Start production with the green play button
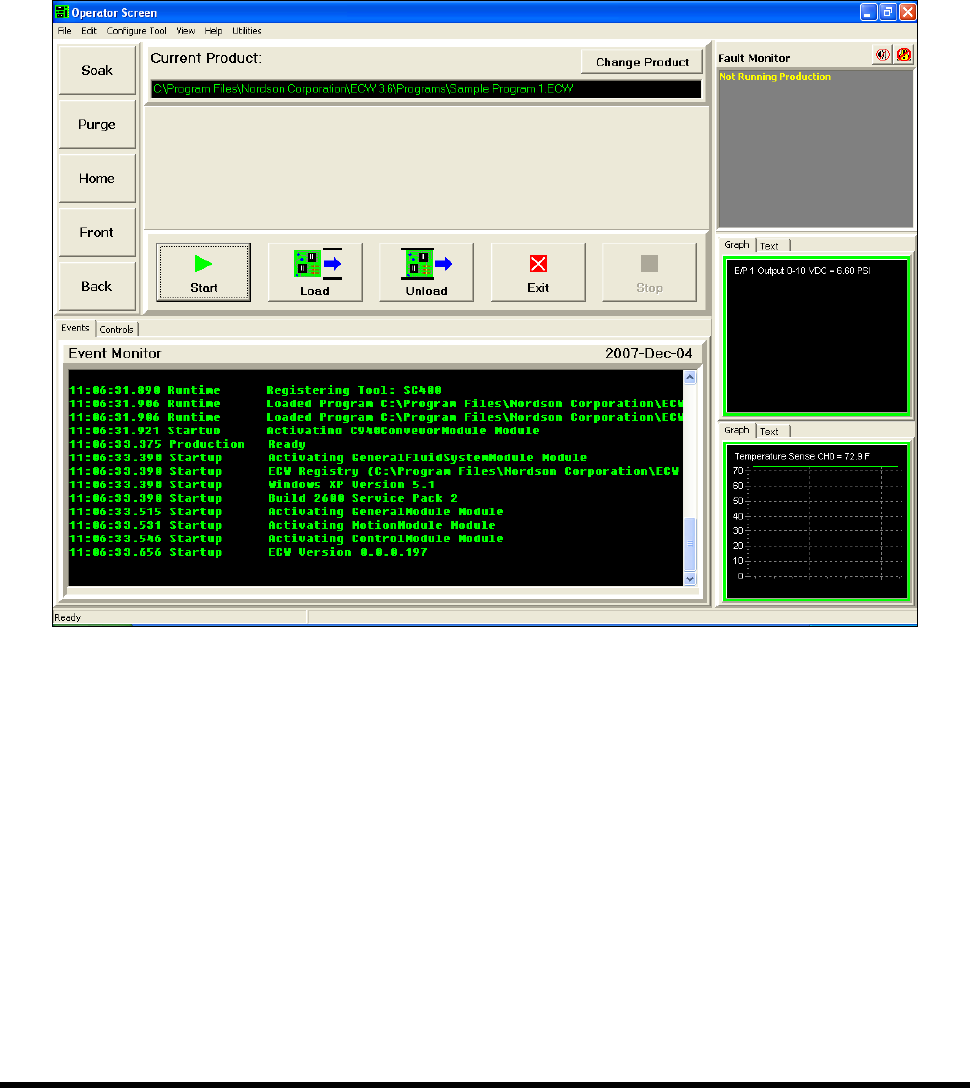This screenshot has height=1088, width=970. pos(203,272)
